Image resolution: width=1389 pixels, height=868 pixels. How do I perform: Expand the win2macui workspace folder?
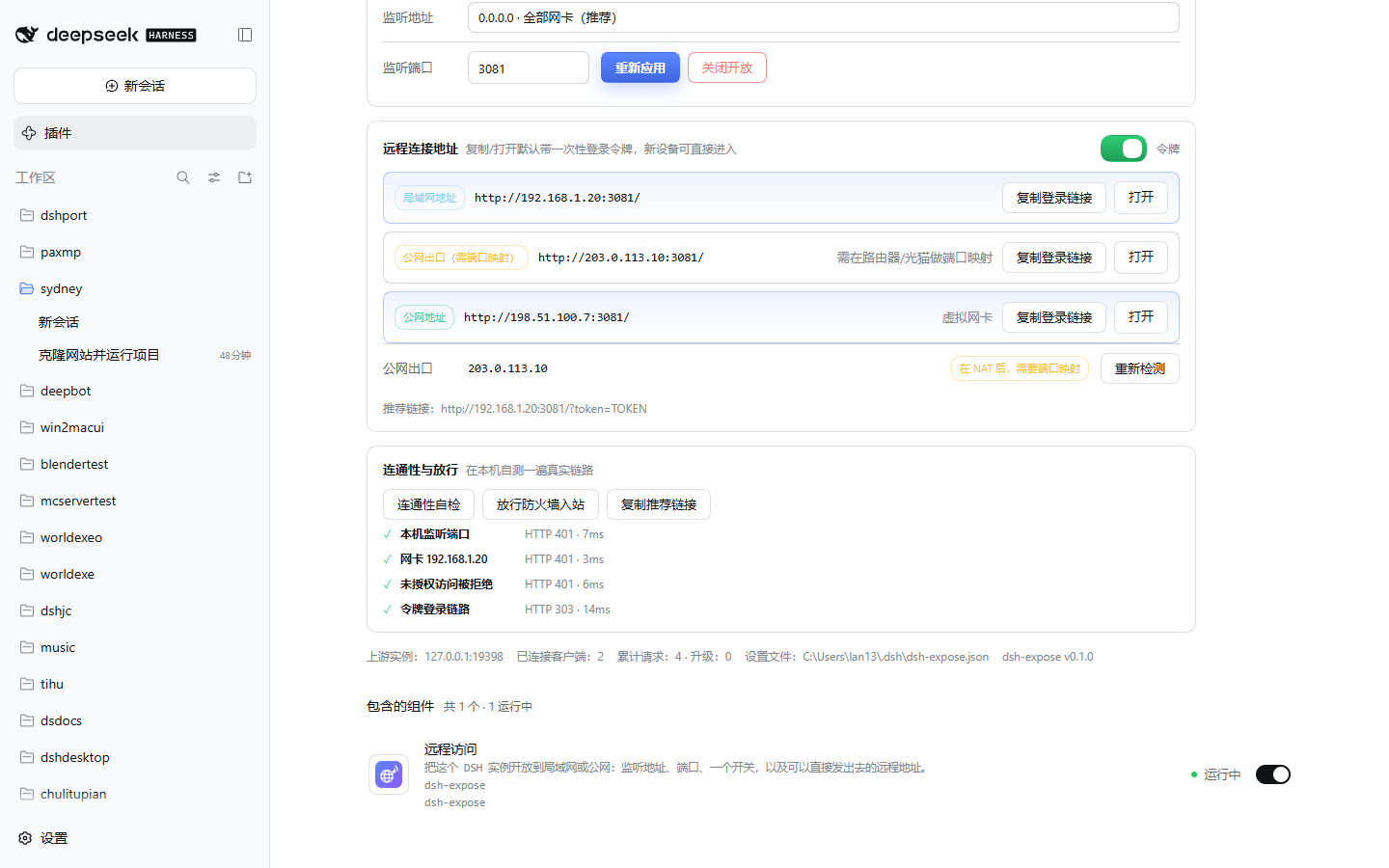coord(135,427)
